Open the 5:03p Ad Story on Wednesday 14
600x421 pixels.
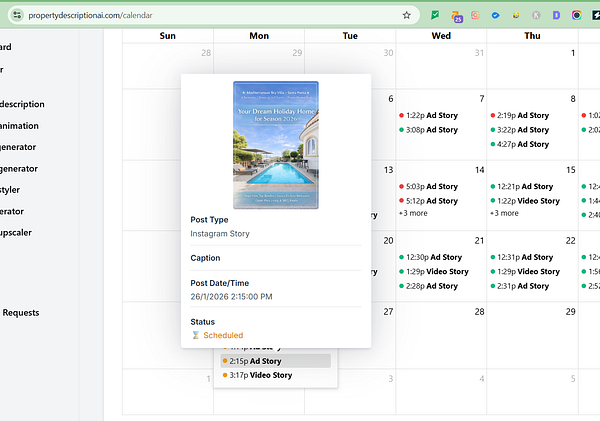[428, 186]
